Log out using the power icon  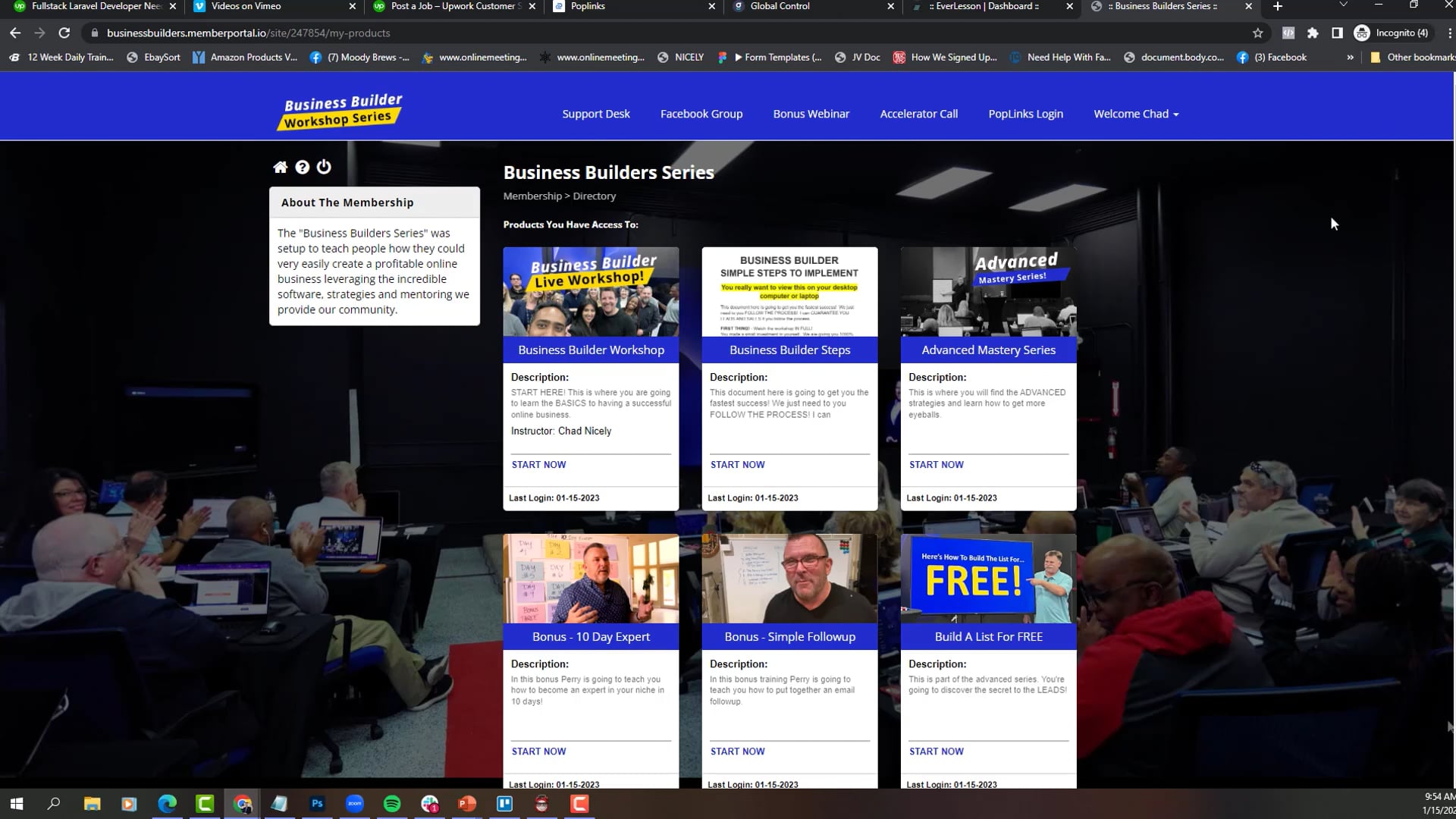[x=324, y=167]
